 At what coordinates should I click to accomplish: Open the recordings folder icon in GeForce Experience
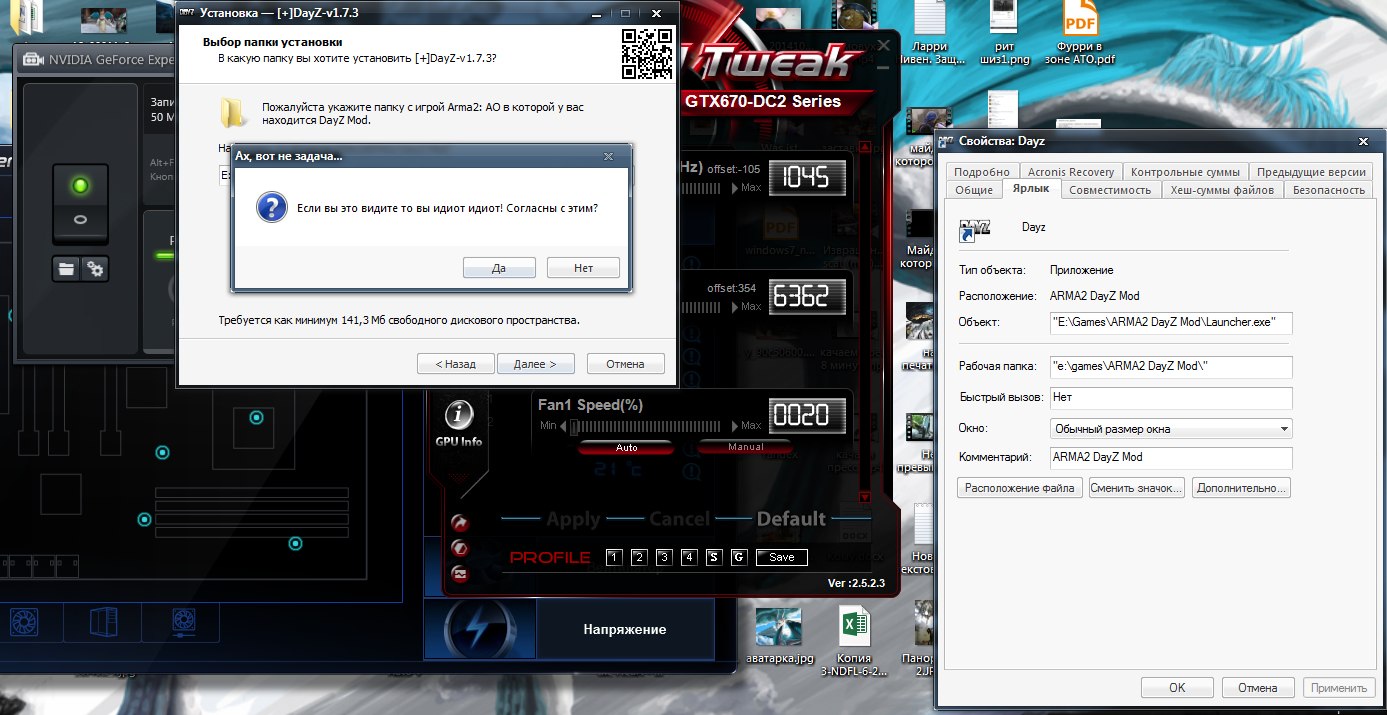[66, 268]
